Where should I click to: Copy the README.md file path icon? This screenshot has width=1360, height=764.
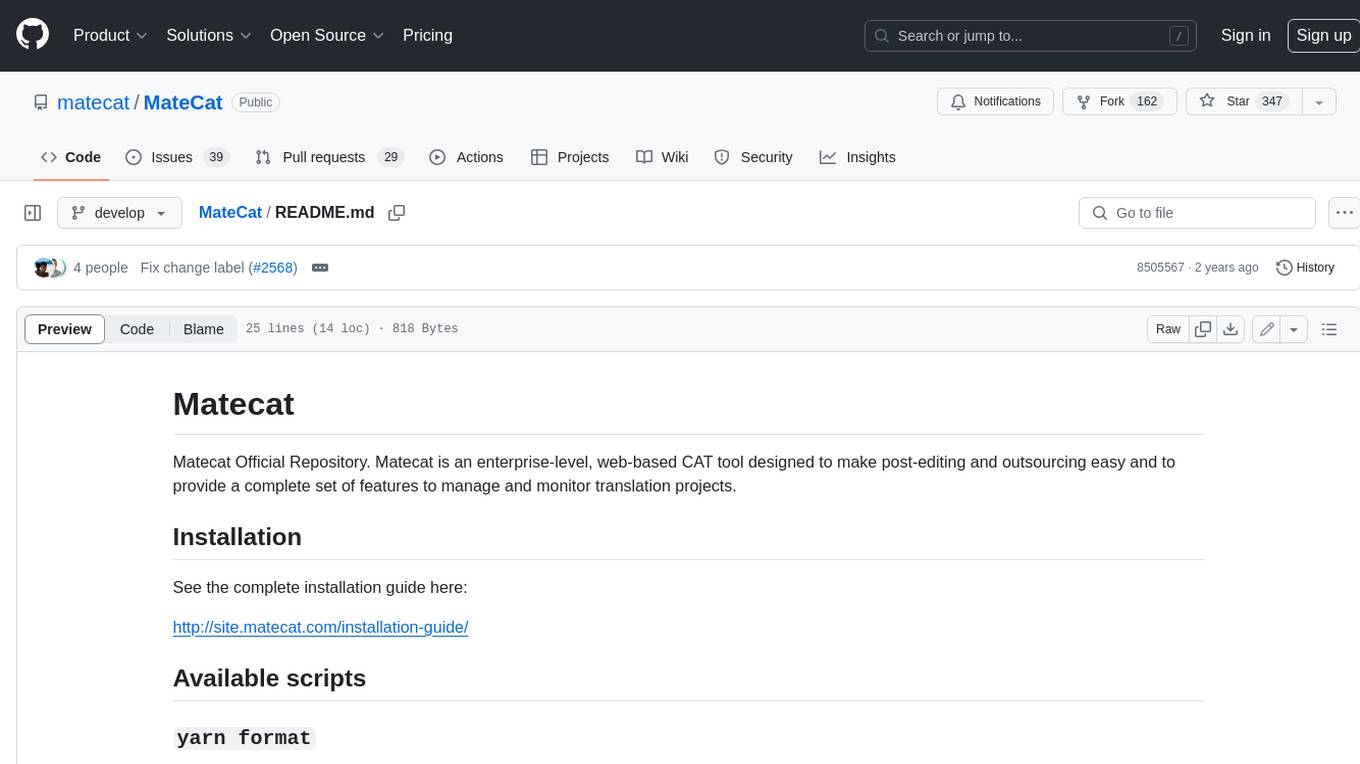point(397,213)
